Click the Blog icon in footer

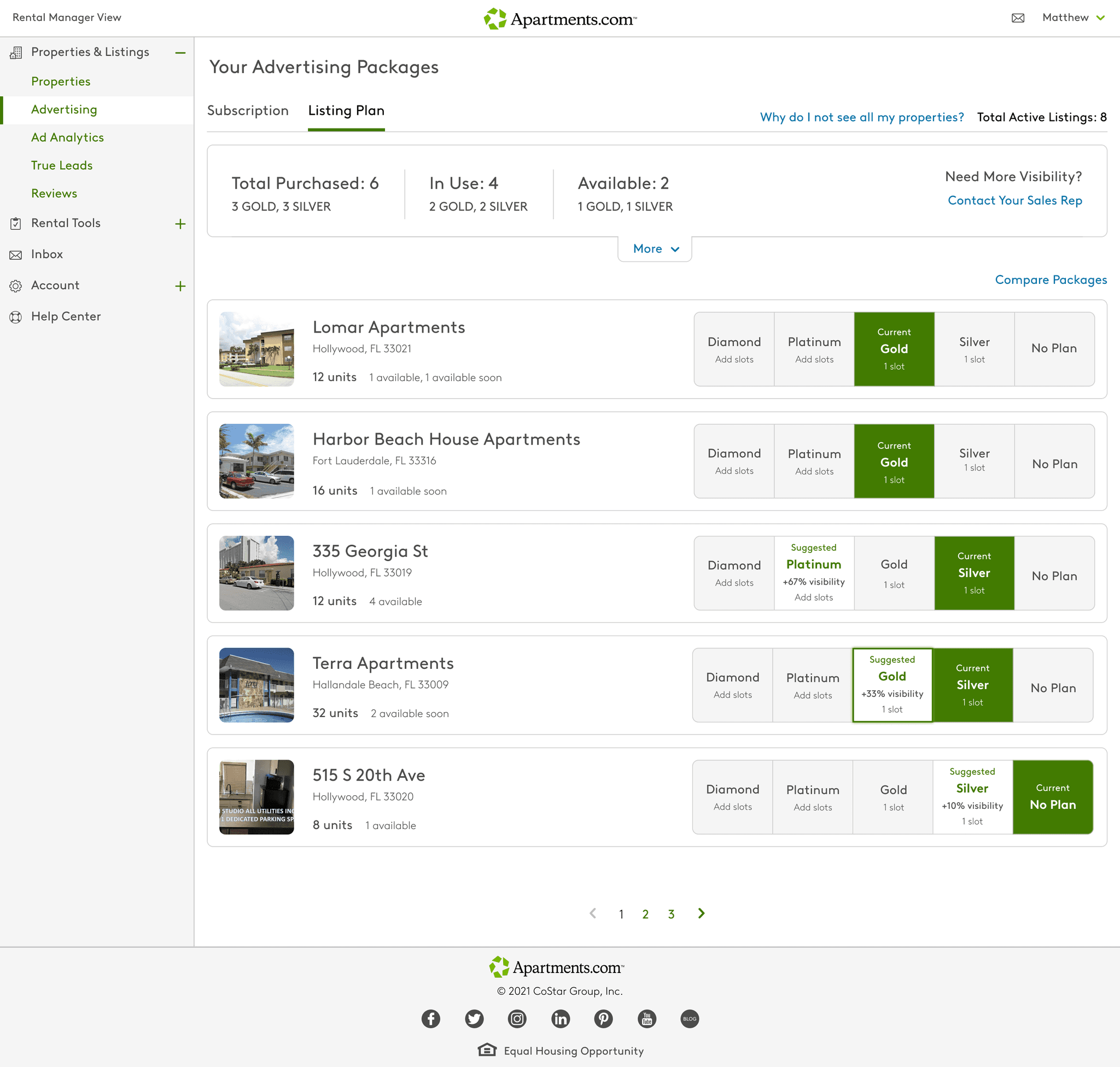(690, 1019)
